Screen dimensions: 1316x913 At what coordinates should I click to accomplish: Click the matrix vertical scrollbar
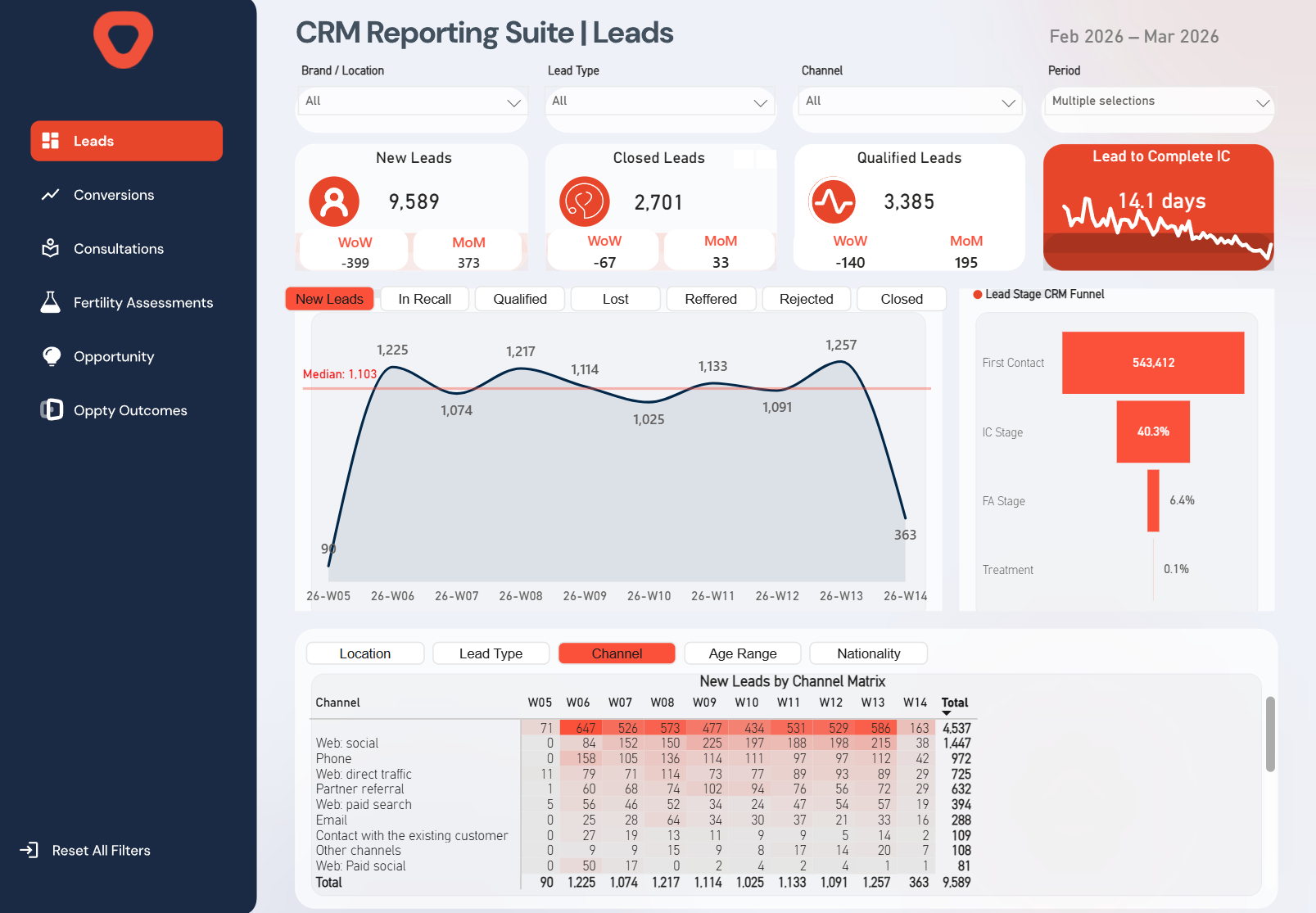(1270, 734)
